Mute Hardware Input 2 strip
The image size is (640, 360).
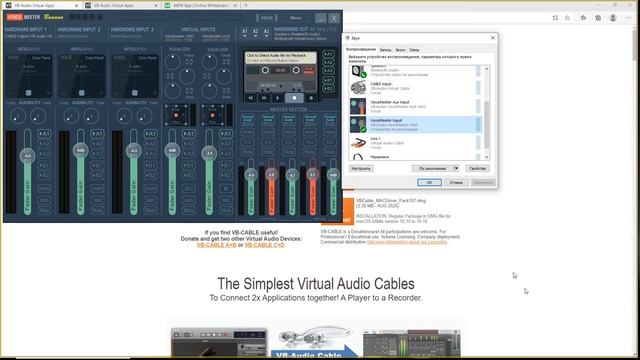97,210
